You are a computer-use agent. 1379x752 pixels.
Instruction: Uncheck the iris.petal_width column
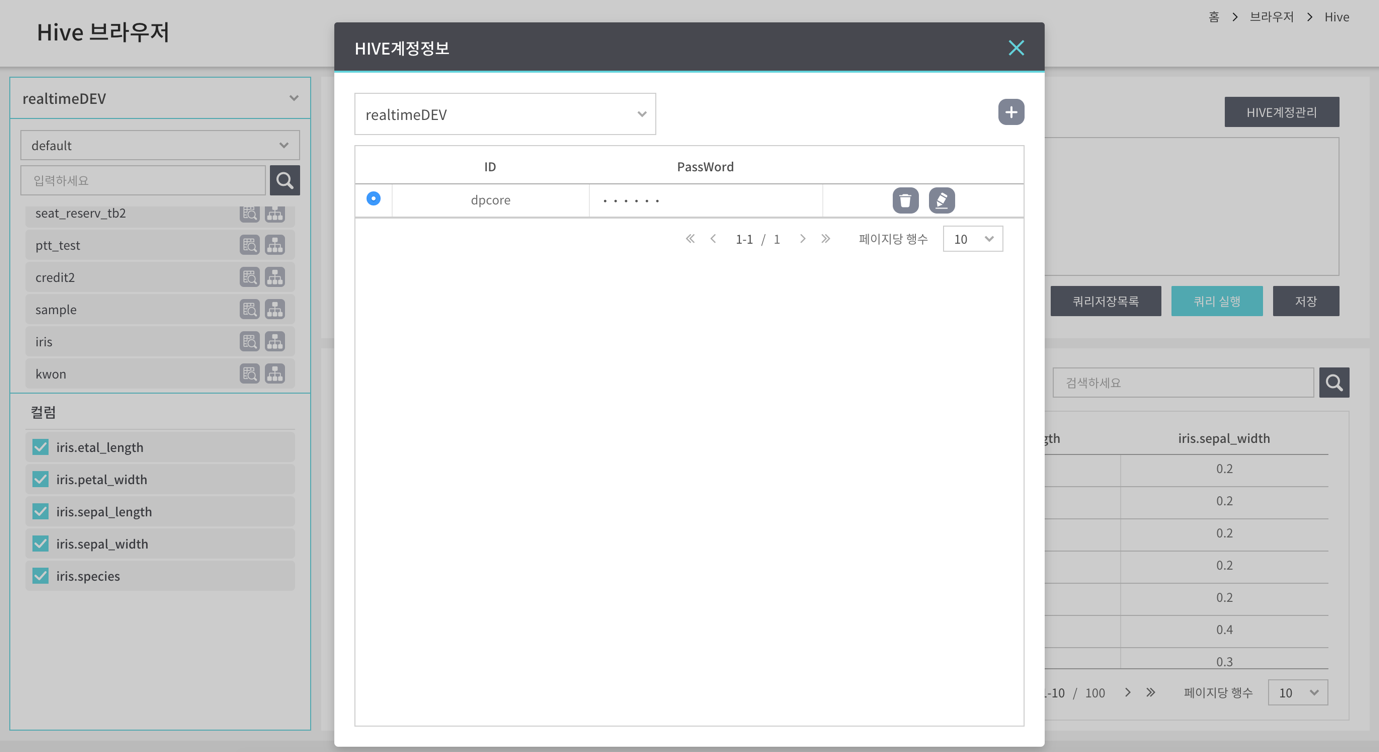point(40,479)
